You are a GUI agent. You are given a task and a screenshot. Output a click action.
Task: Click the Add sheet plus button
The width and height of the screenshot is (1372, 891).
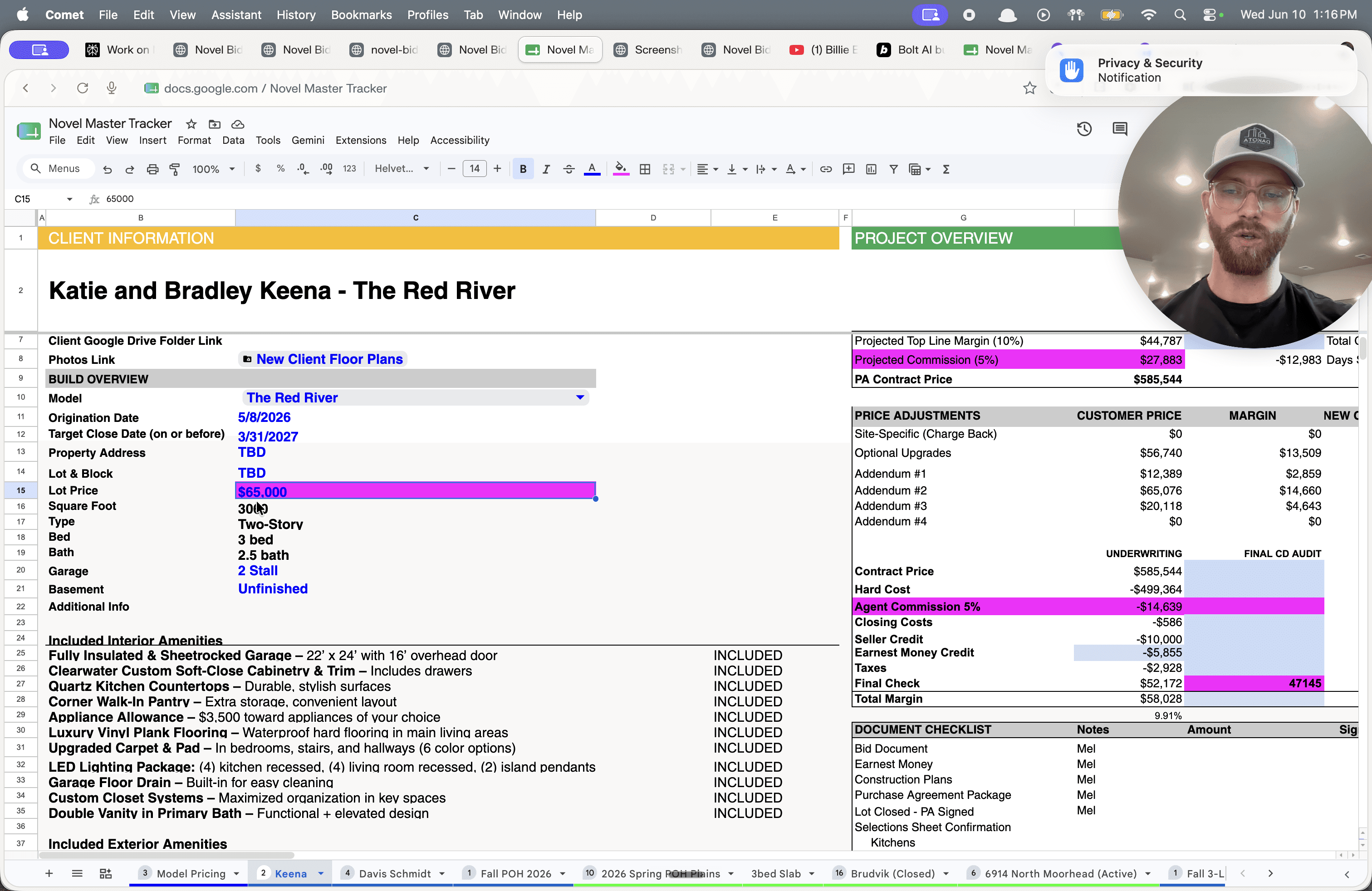coord(49,874)
